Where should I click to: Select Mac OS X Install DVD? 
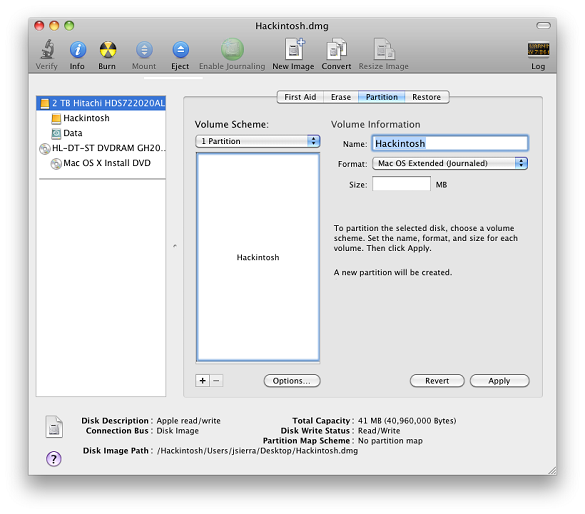pos(101,163)
